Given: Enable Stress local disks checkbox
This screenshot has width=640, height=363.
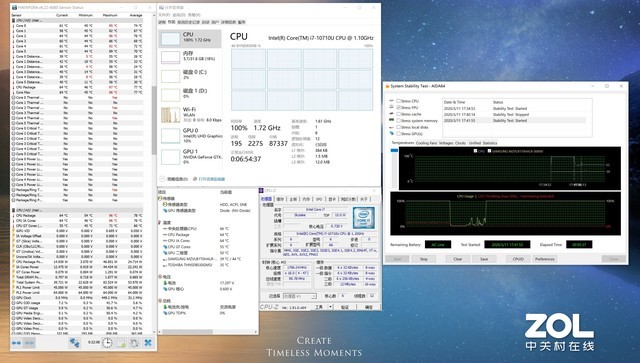Looking at the screenshot, I should (399, 127).
